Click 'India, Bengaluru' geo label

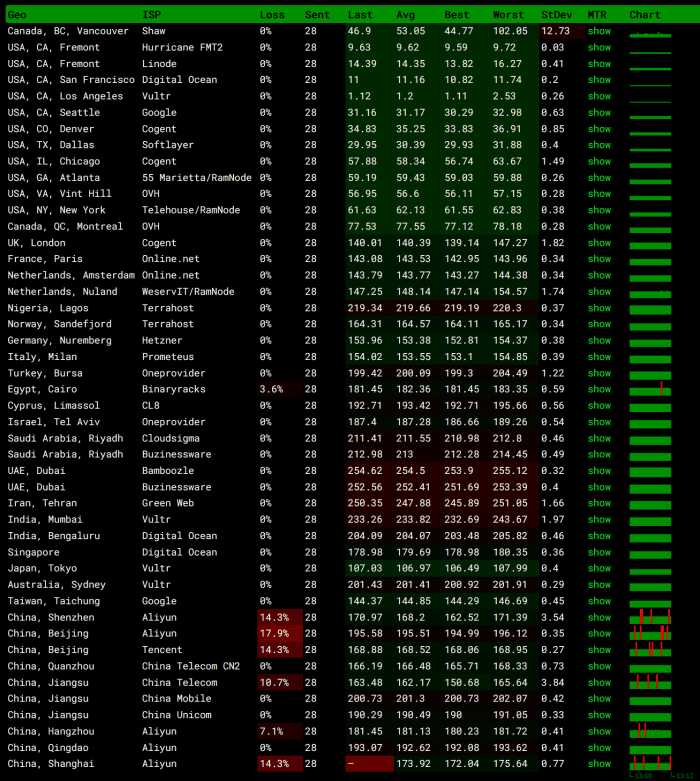pyautogui.click(x=53, y=536)
